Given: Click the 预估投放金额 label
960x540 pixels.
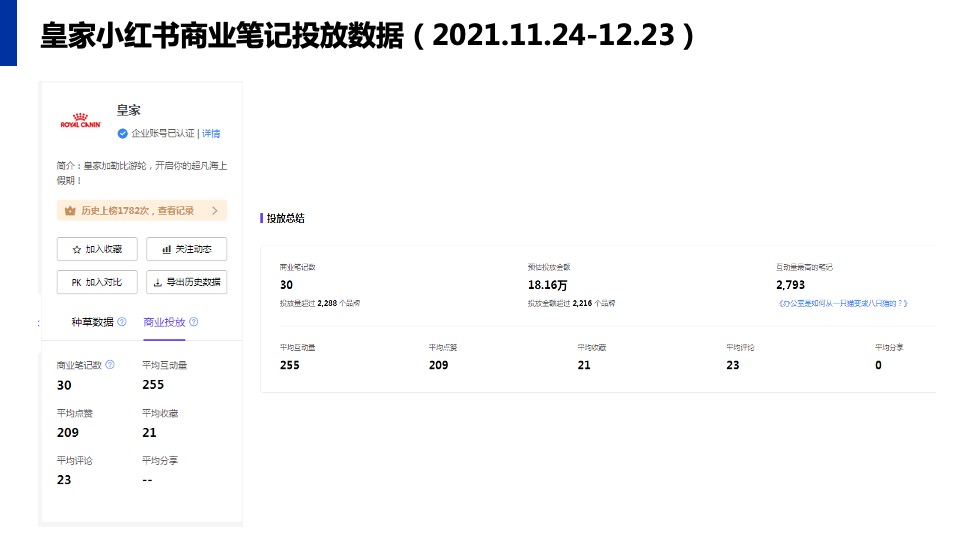Looking at the screenshot, I should [549, 267].
